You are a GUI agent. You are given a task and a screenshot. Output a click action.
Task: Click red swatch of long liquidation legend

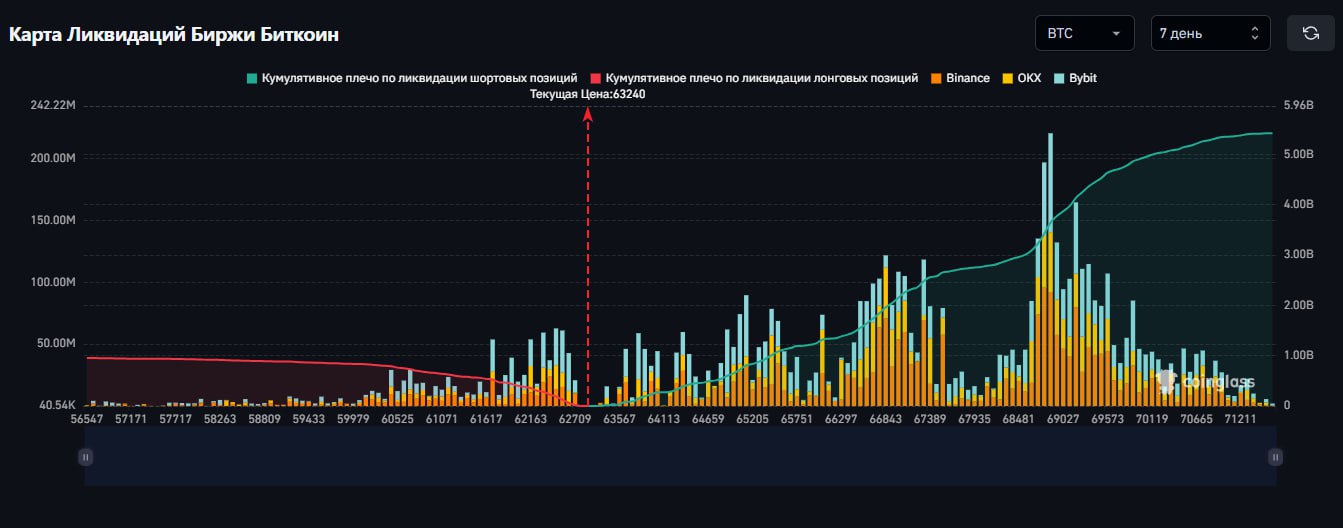point(597,78)
